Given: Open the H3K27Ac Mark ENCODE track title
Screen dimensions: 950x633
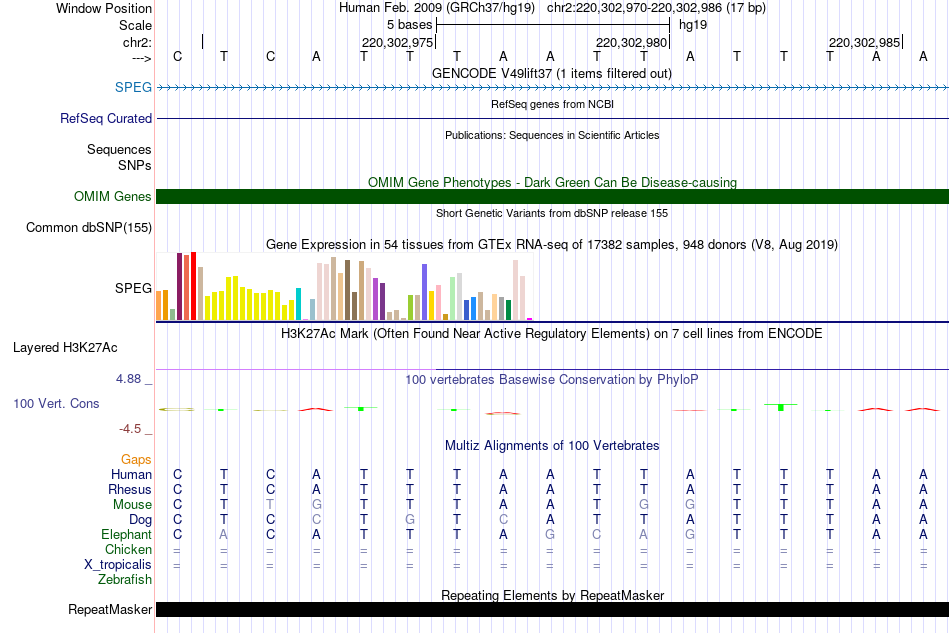Looking at the screenshot, I should [552, 334].
